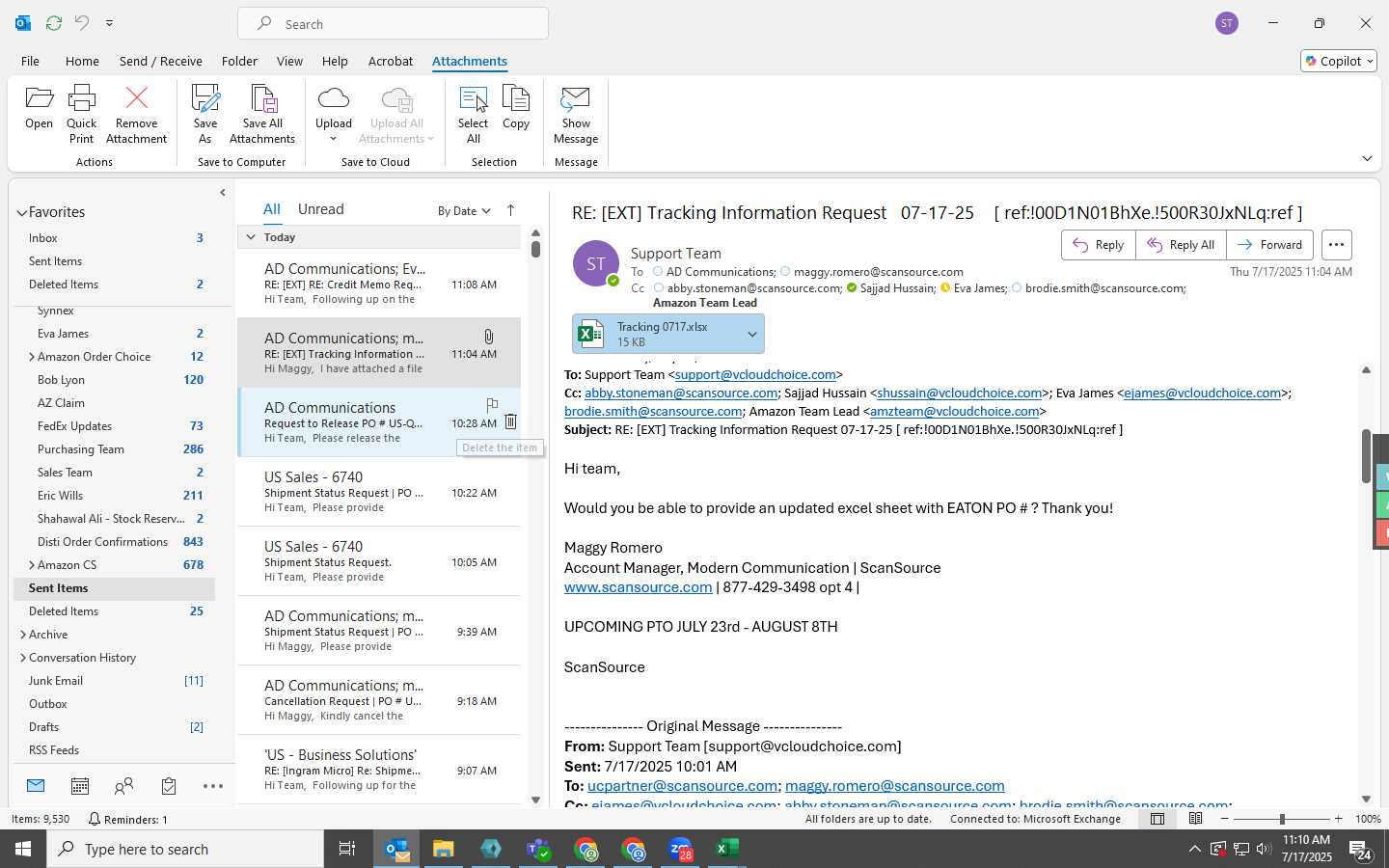Click the Reply All button
This screenshot has width=1389, height=868.
click(1181, 245)
